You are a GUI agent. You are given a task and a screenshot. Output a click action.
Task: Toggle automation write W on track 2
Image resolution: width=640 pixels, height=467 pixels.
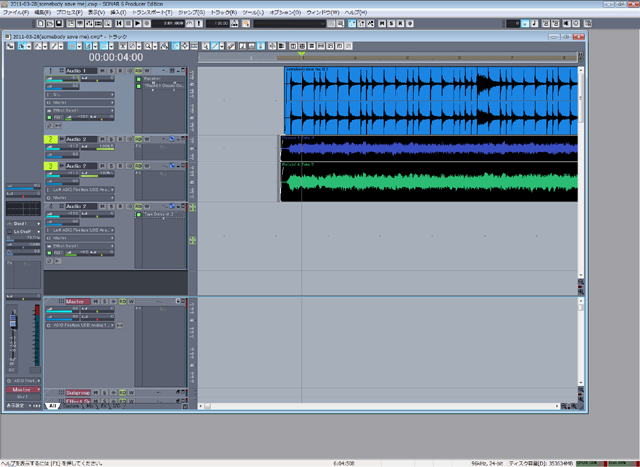tap(147, 139)
